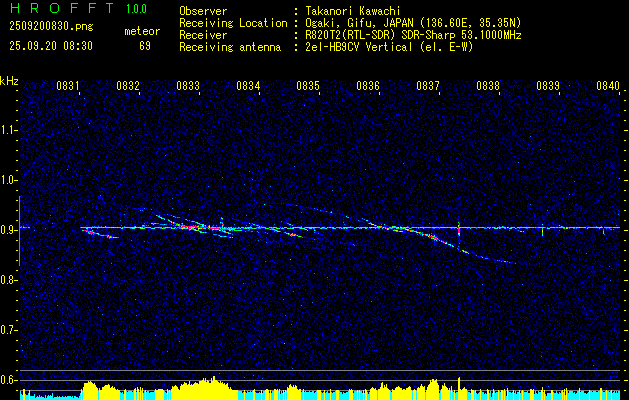Click the 0831 time marker

pos(67,85)
